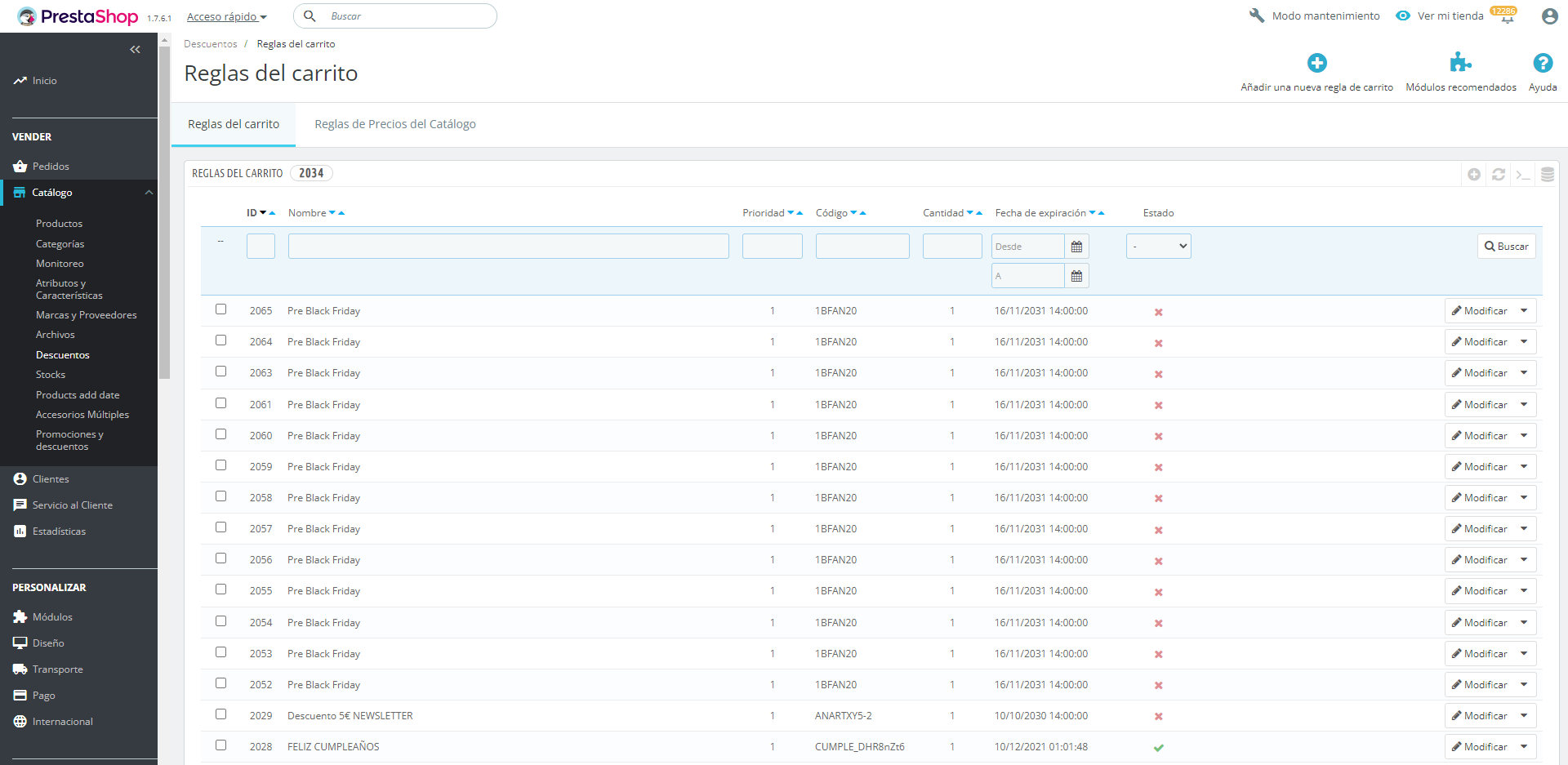Open the Ayuda help question icon
The width and height of the screenshot is (1568, 765).
tap(1543, 63)
